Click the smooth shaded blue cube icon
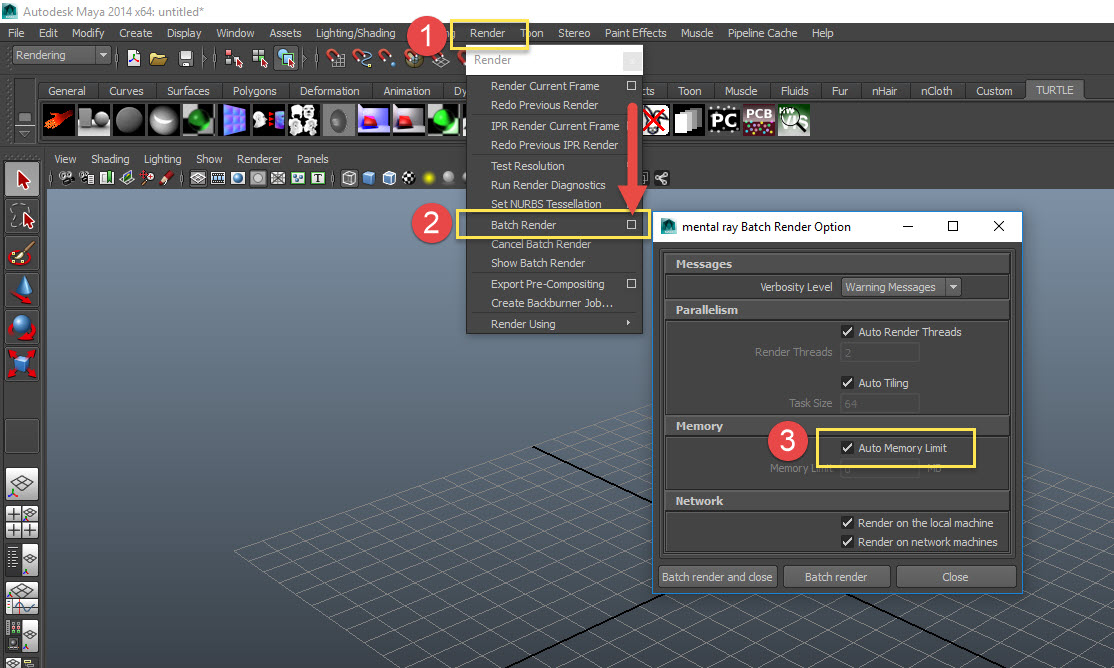This screenshot has height=668, width=1114. click(x=368, y=177)
